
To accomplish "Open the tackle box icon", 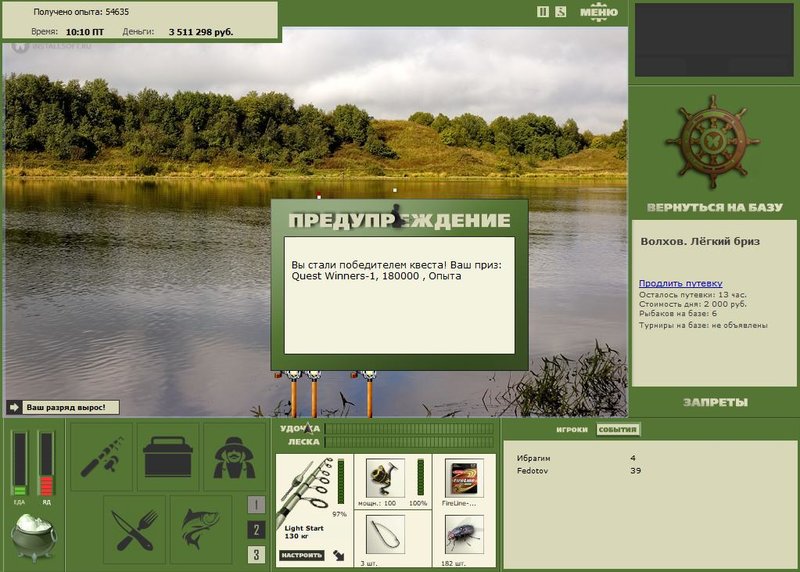I will (x=168, y=456).
